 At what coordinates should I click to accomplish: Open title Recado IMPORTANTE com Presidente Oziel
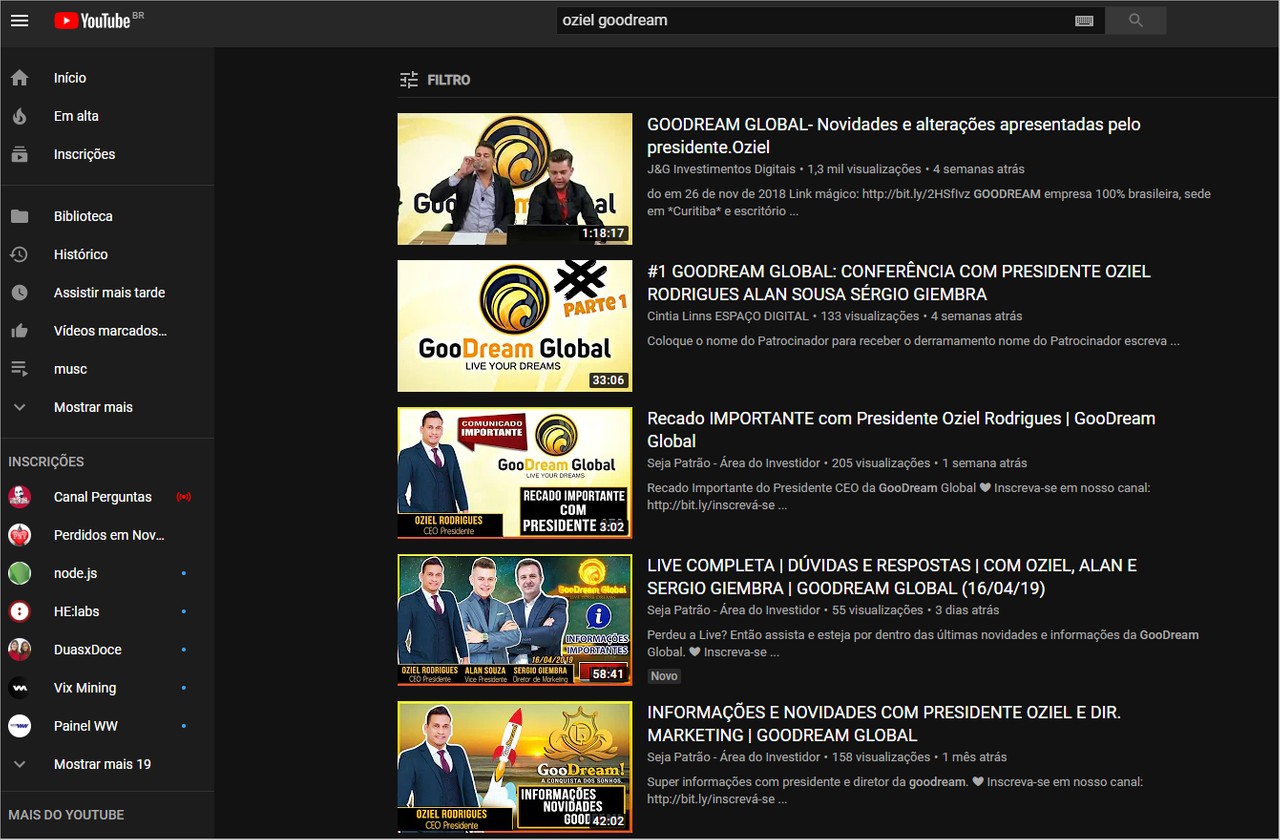tap(901, 430)
